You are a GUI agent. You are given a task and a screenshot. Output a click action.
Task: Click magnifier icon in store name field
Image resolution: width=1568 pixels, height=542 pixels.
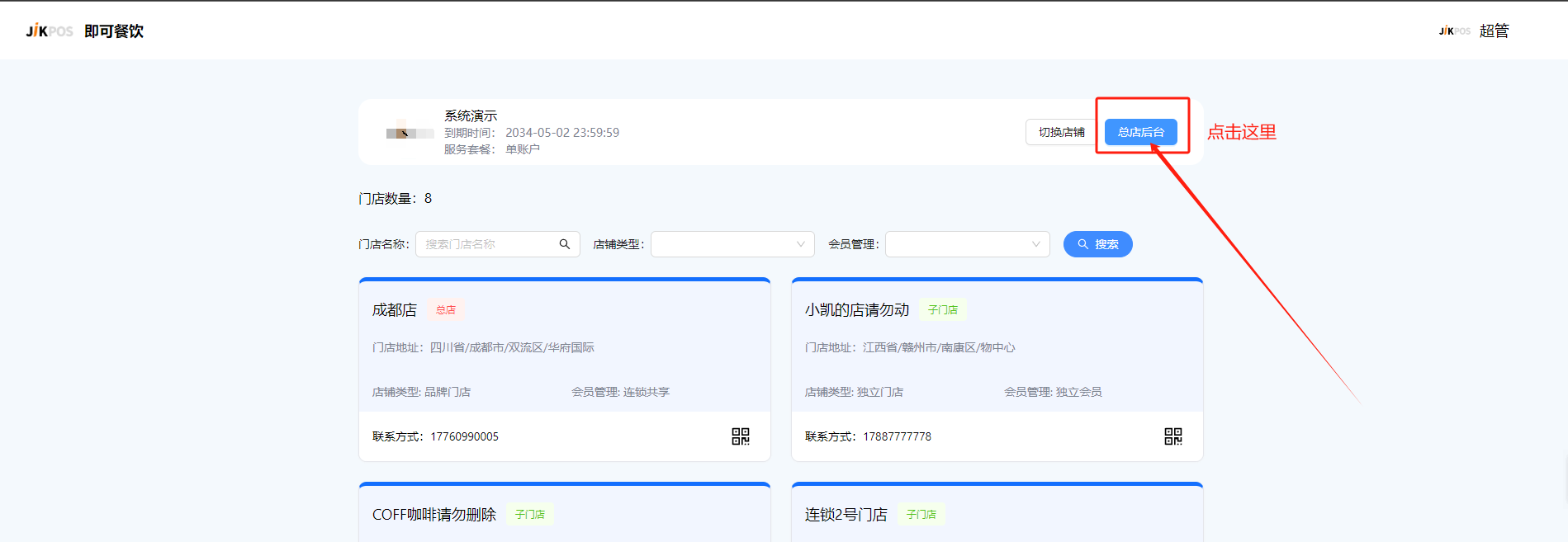565,244
